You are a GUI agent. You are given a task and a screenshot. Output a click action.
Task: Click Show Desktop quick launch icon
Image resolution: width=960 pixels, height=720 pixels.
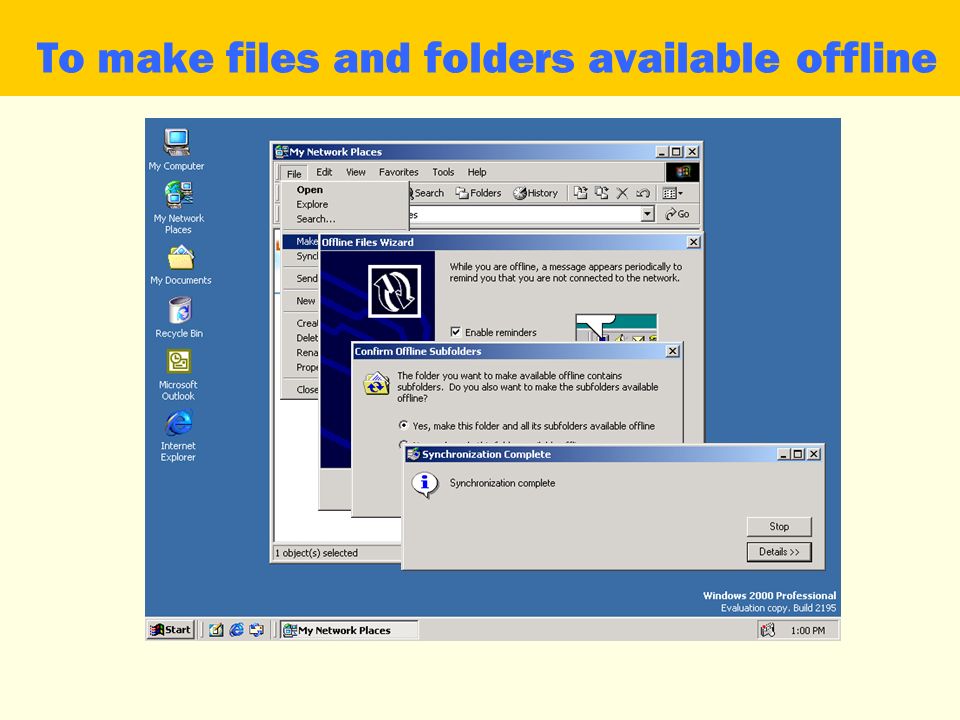click(216, 630)
